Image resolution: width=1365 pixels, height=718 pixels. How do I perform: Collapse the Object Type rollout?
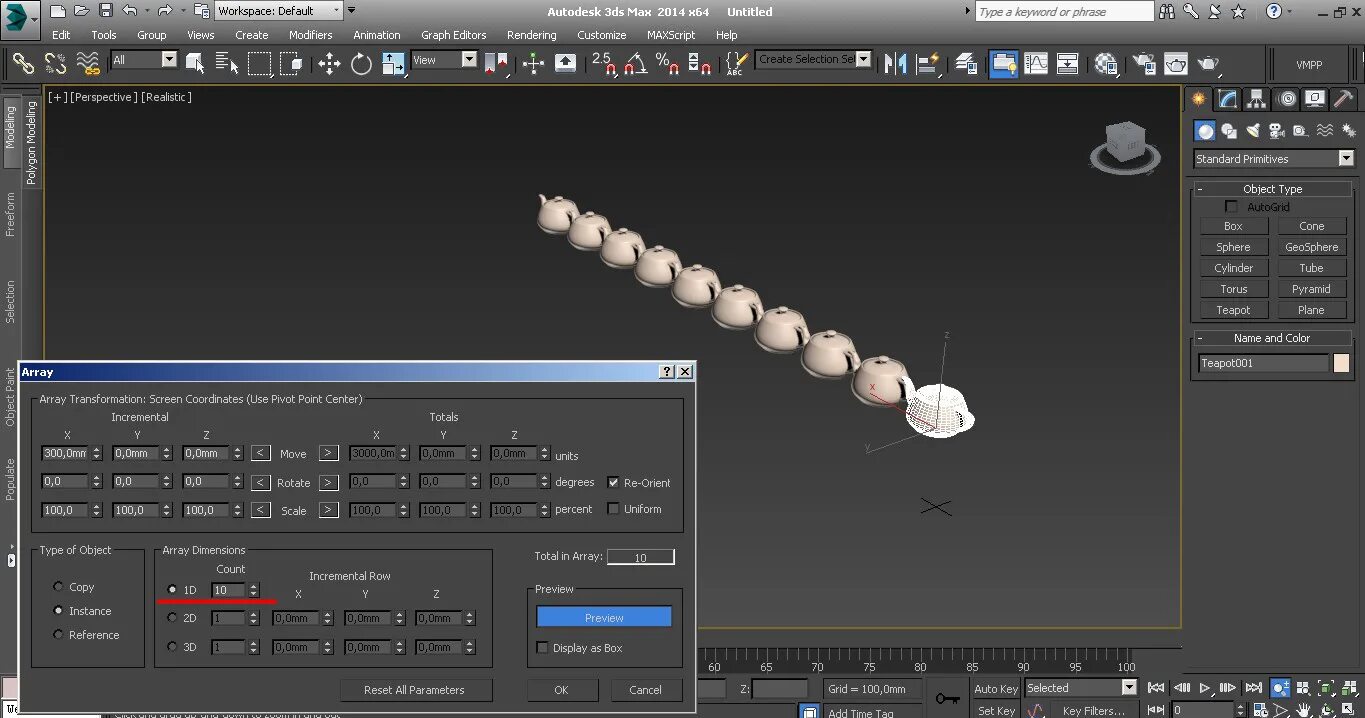pos(1272,189)
